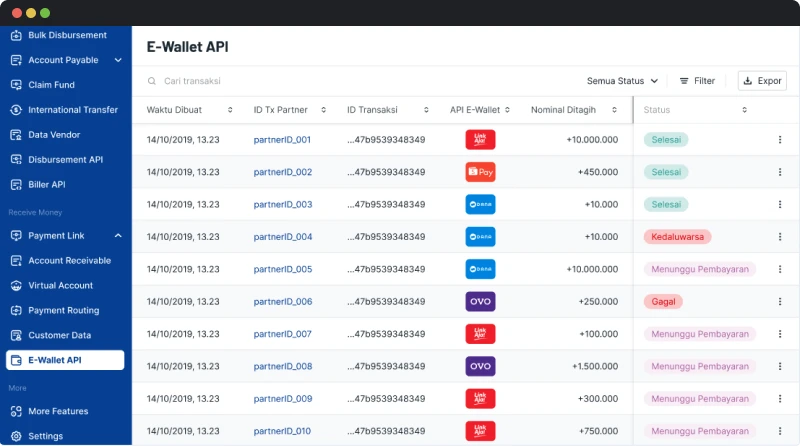Sort by Nominal Ditagih column
This screenshot has width=800, height=446.
[614, 110]
